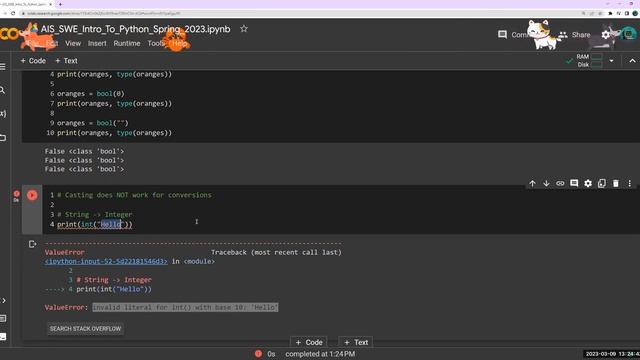Open cell editor settings gear
640x360 pixels.
coord(588,184)
